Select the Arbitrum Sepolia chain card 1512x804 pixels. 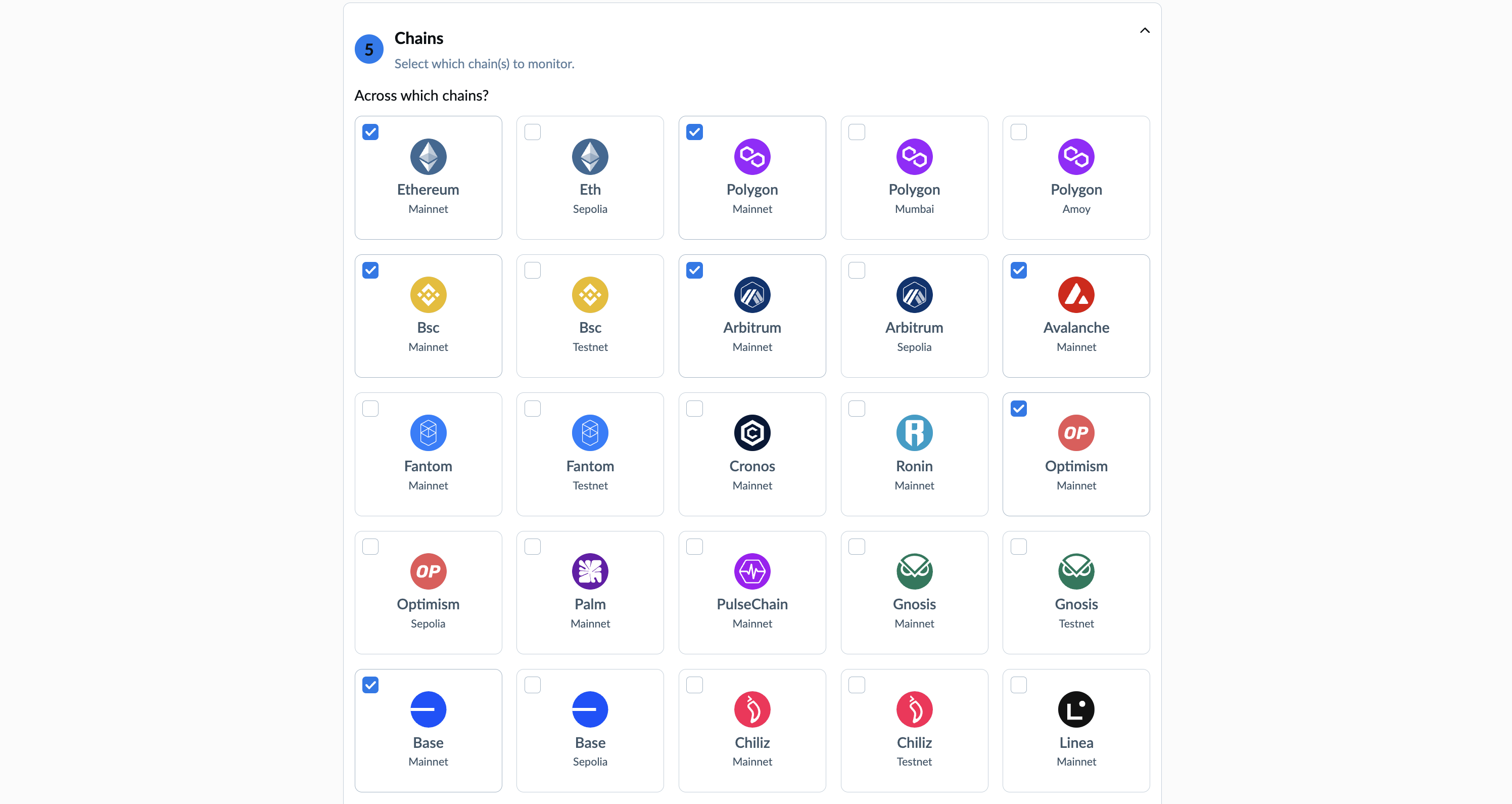click(x=914, y=316)
